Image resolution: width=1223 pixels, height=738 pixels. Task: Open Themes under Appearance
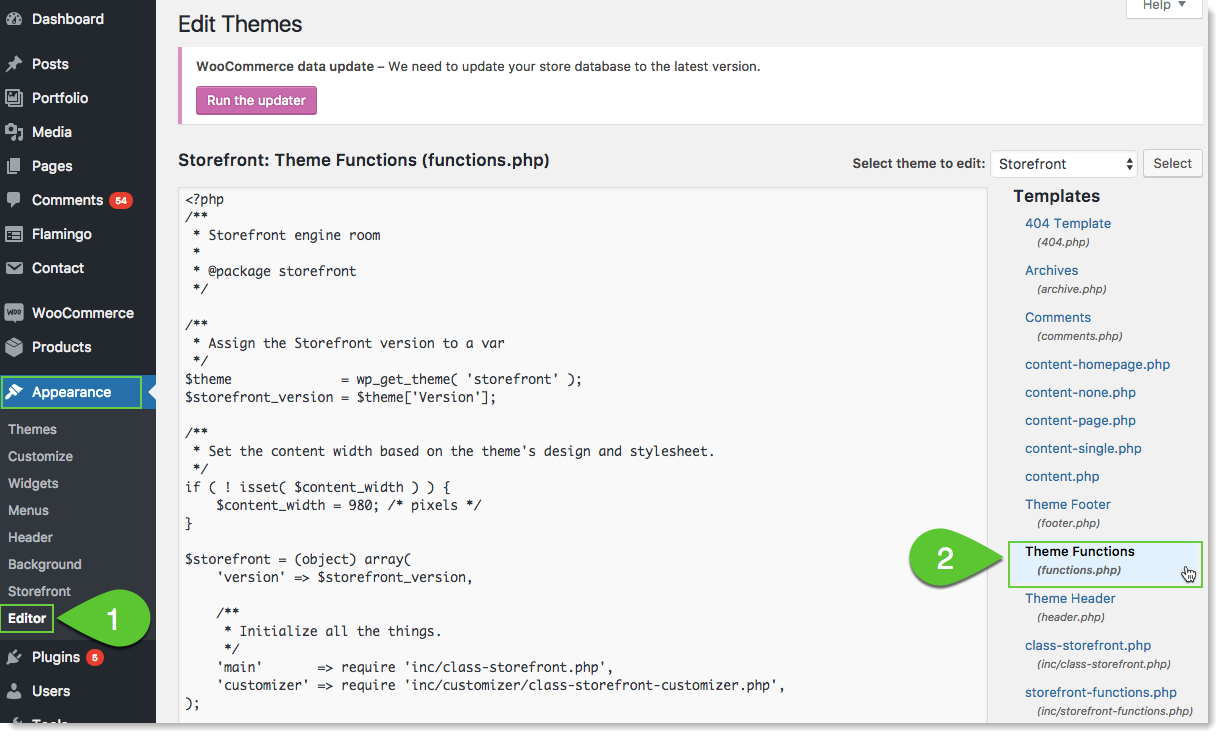point(32,429)
